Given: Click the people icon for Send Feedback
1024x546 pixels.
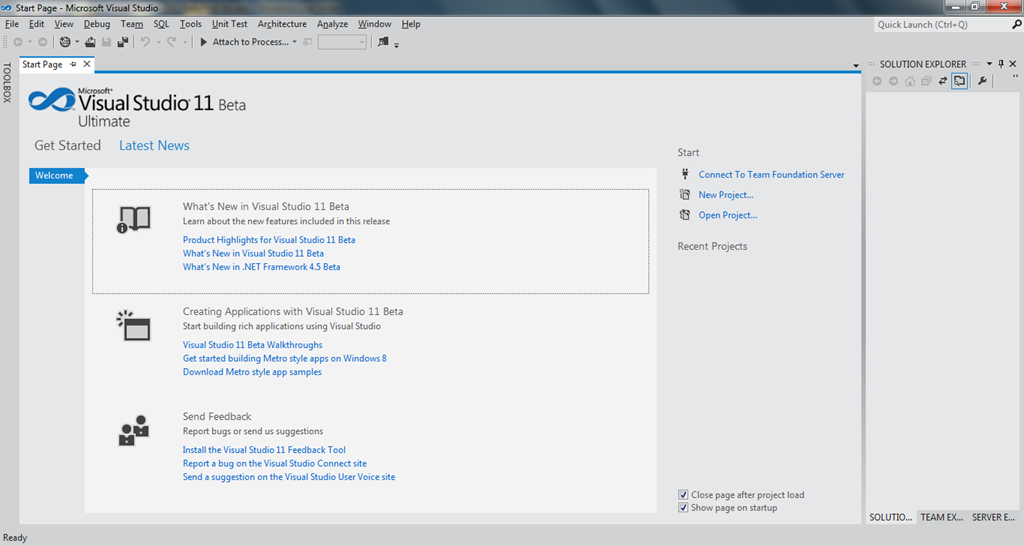Looking at the screenshot, I should coord(134,430).
